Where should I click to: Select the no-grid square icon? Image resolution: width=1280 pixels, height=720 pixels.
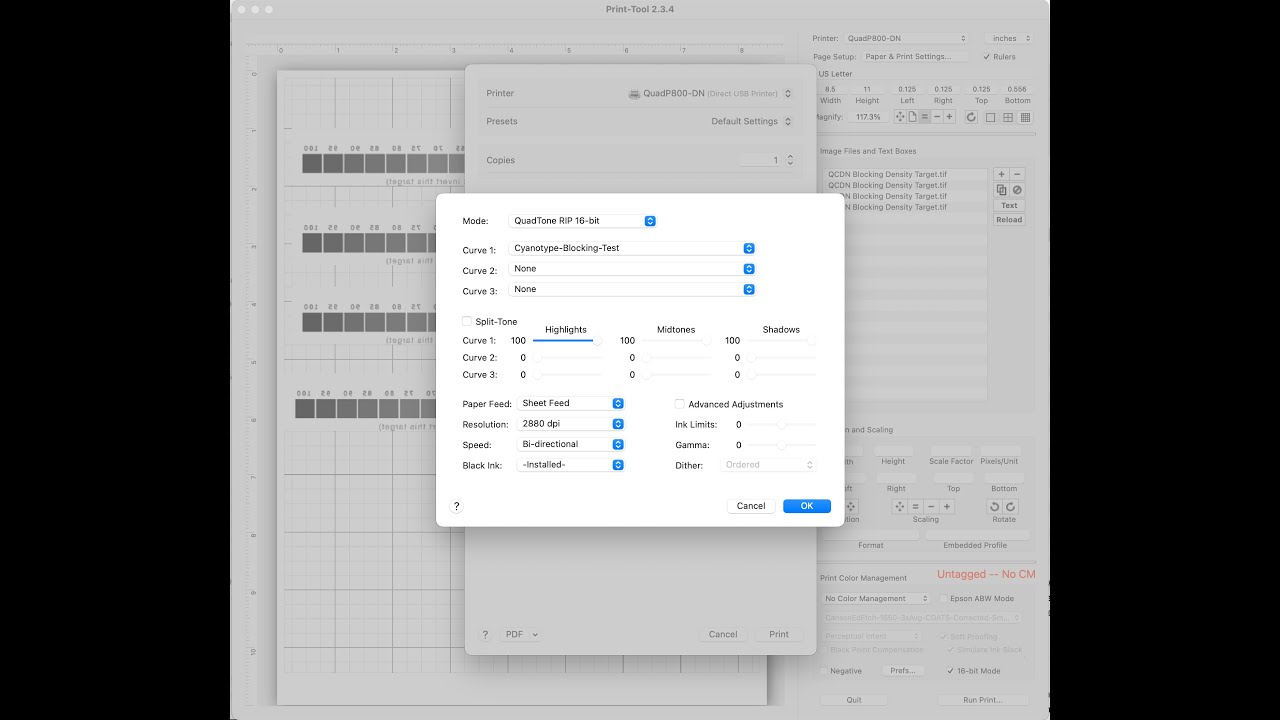(990, 117)
